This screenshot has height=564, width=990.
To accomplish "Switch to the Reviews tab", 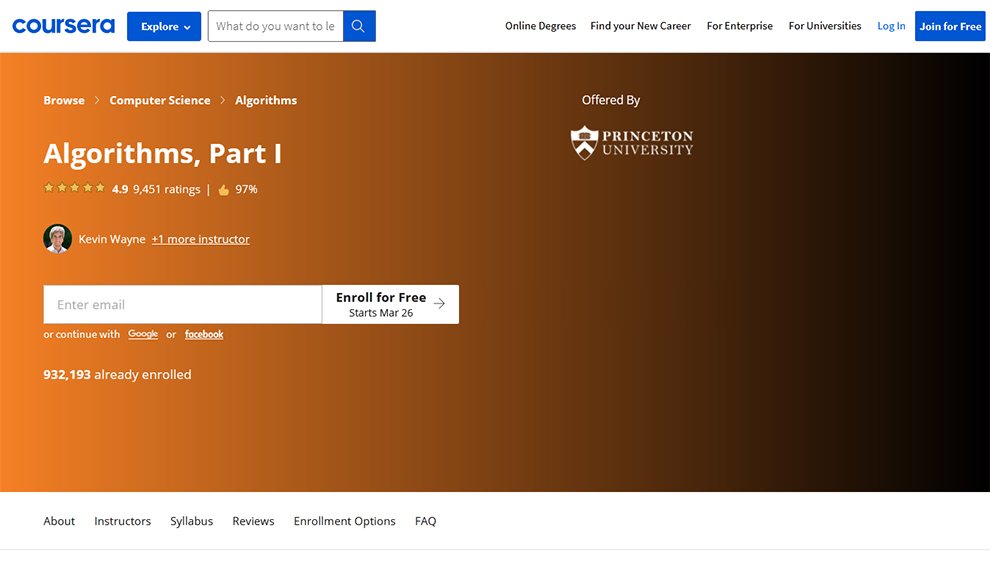I will pyautogui.click(x=253, y=521).
